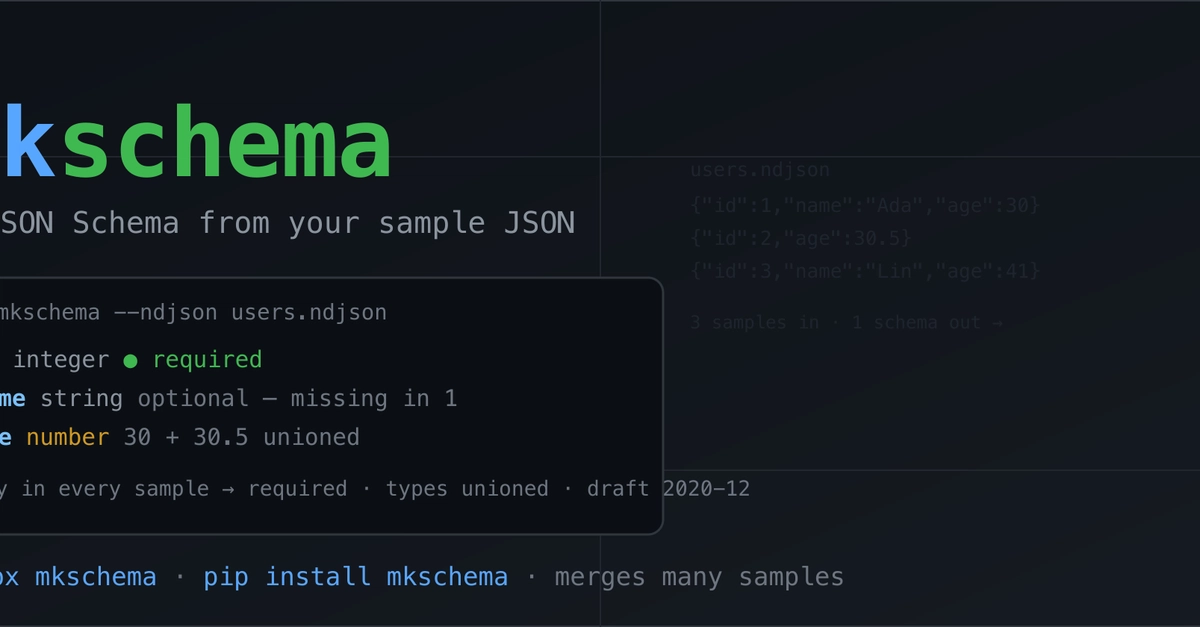The width and height of the screenshot is (1200, 627).
Task: Click the 'integer' type label
Action: [x=61, y=360]
